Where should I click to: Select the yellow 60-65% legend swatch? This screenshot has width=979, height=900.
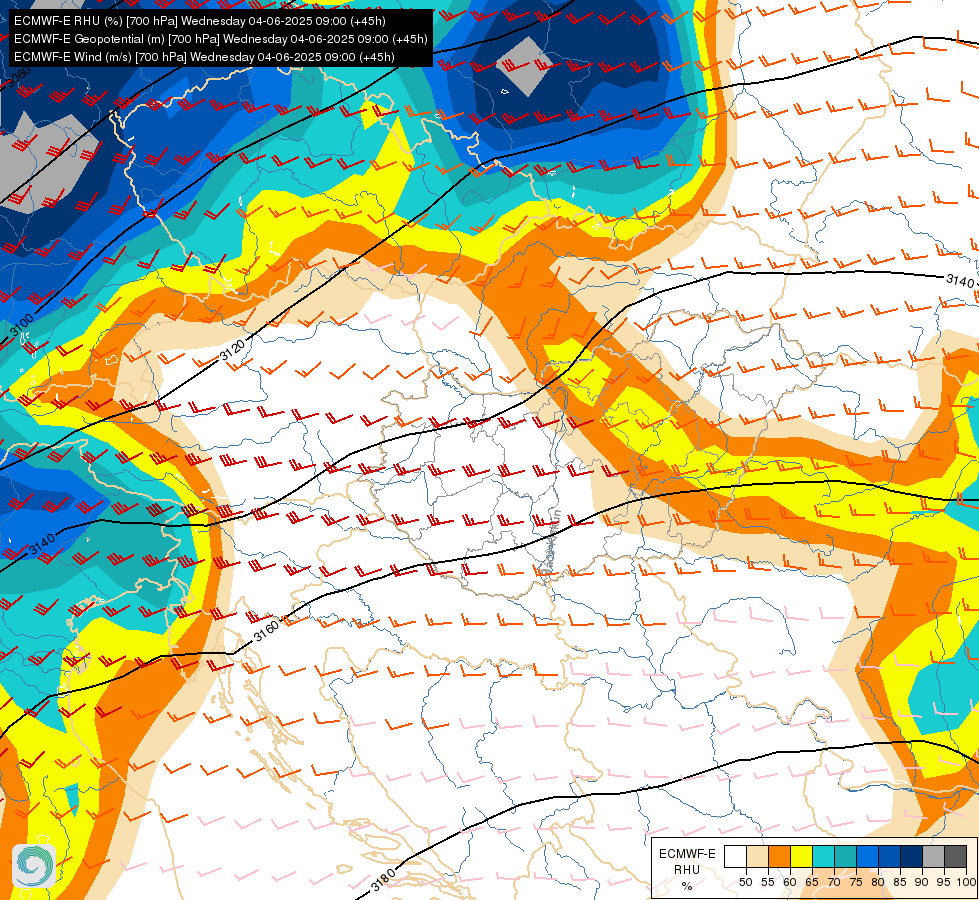(802, 856)
